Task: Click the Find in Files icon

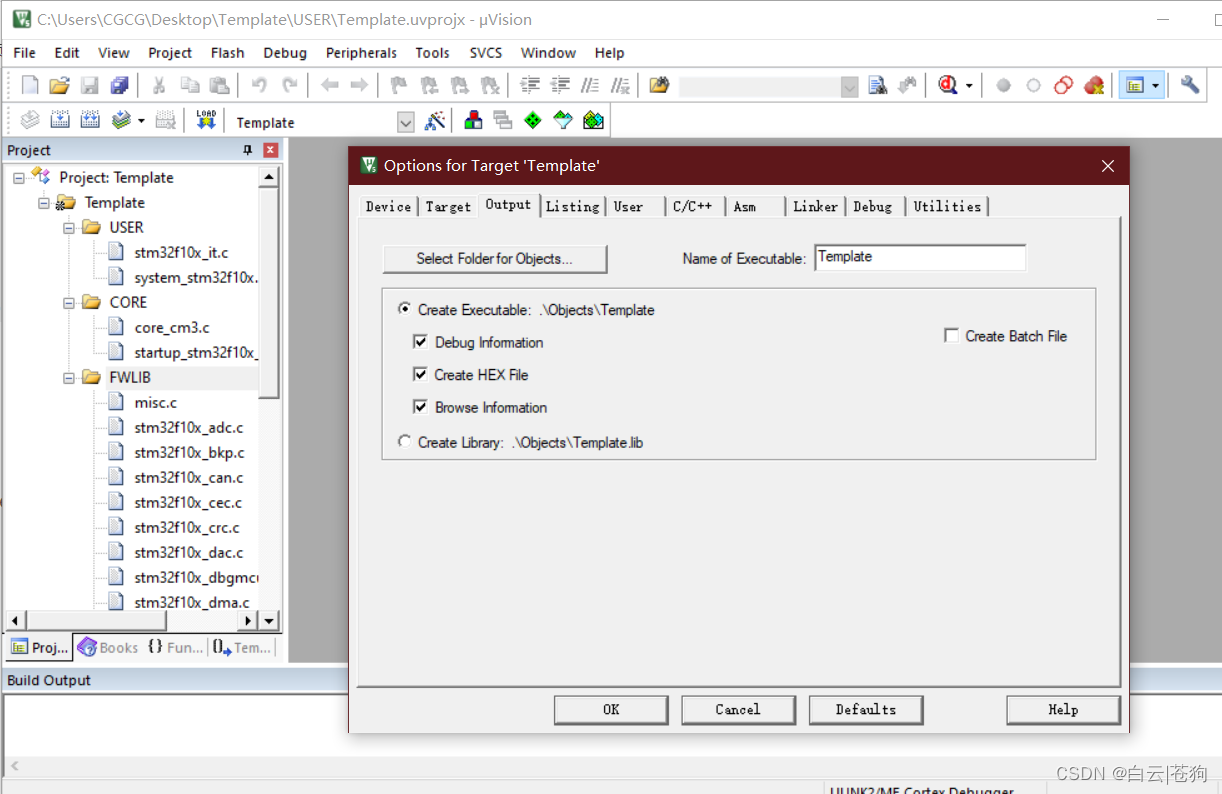Action: pyautogui.click(x=878, y=86)
